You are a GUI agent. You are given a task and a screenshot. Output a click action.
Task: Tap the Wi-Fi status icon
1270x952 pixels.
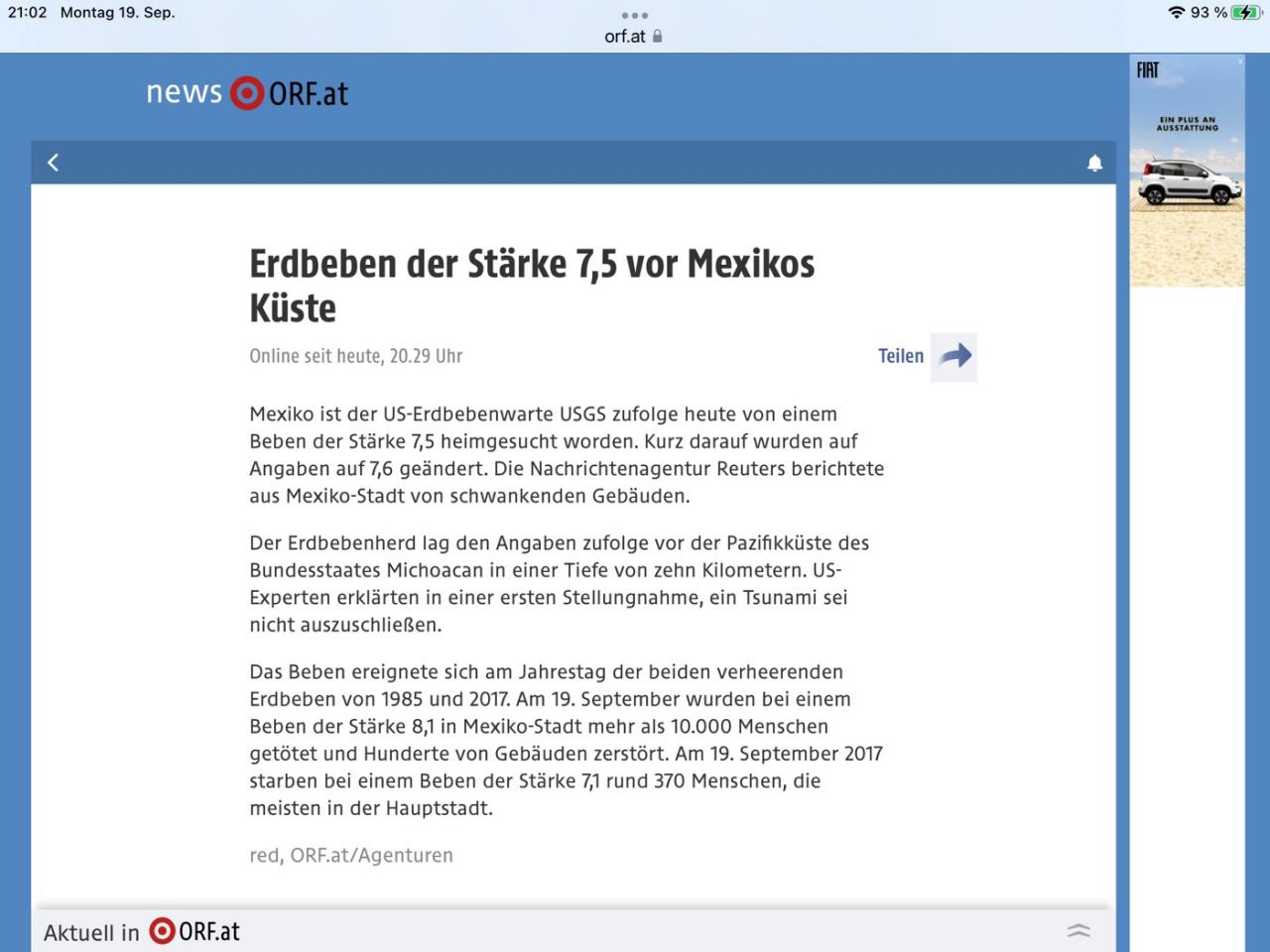tap(1176, 13)
